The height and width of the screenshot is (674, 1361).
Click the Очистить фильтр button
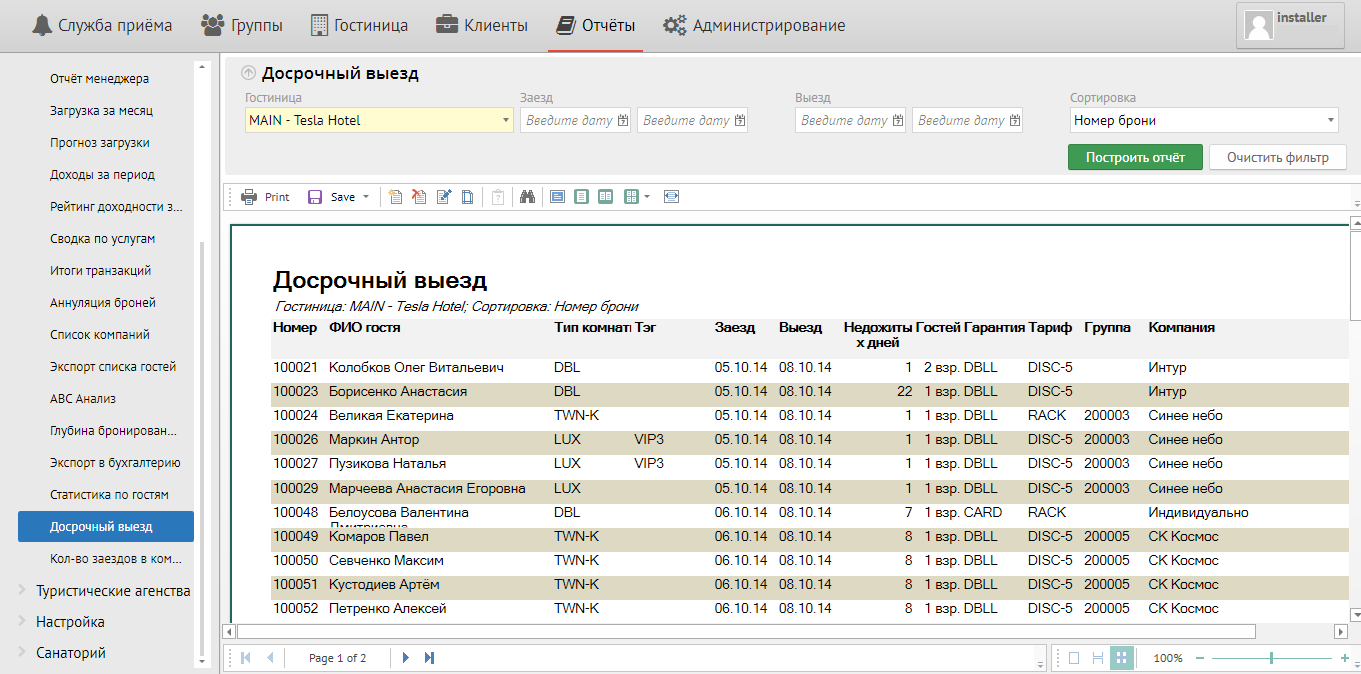1277,157
